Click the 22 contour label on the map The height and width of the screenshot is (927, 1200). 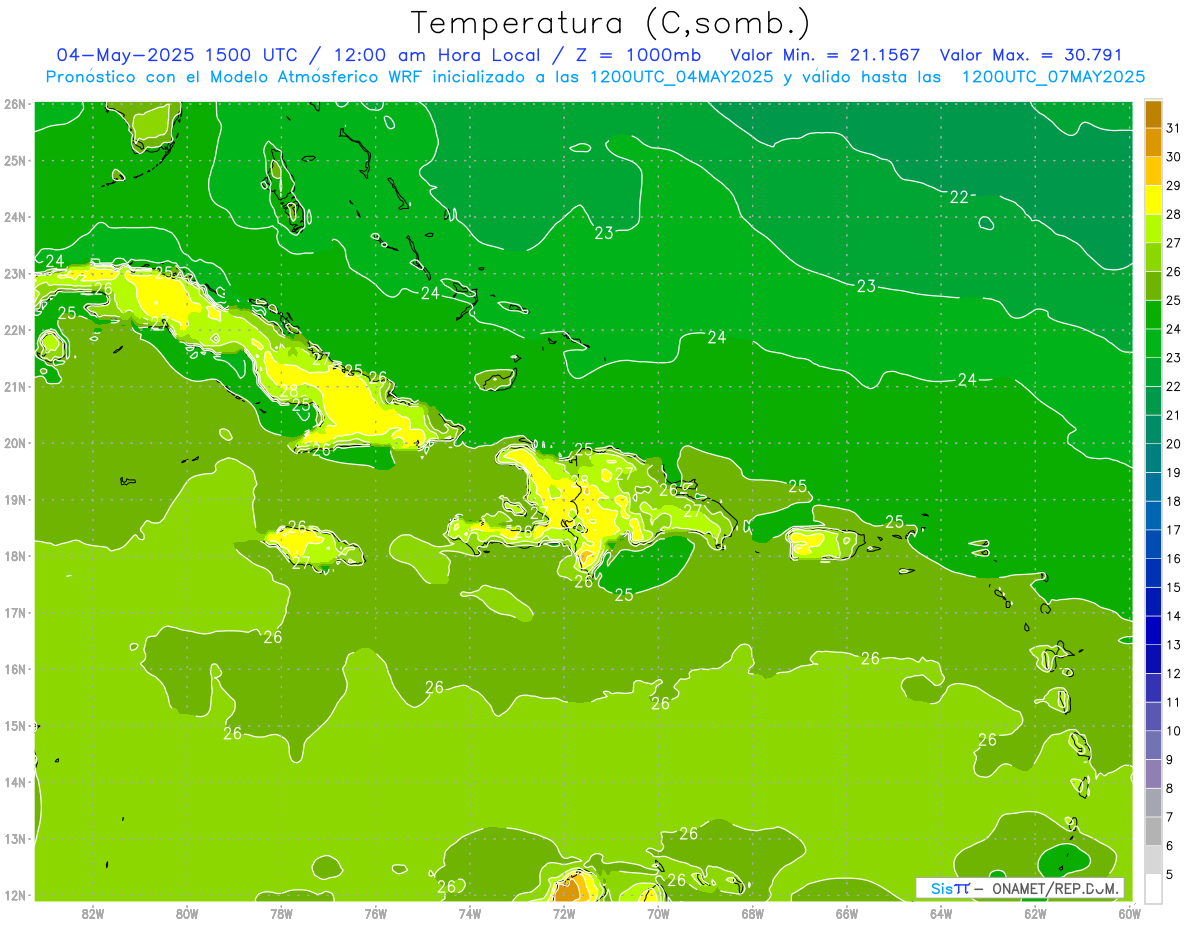pyautogui.click(x=959, y=197)
